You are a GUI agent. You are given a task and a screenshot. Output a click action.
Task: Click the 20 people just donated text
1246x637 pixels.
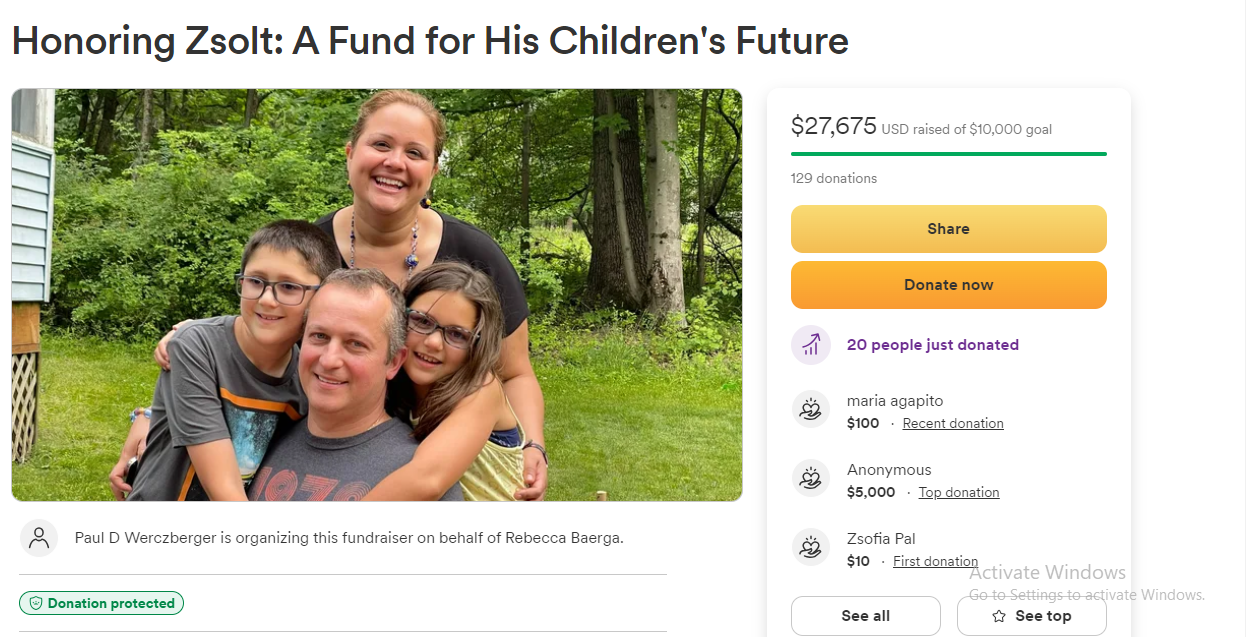coord(933,345)
